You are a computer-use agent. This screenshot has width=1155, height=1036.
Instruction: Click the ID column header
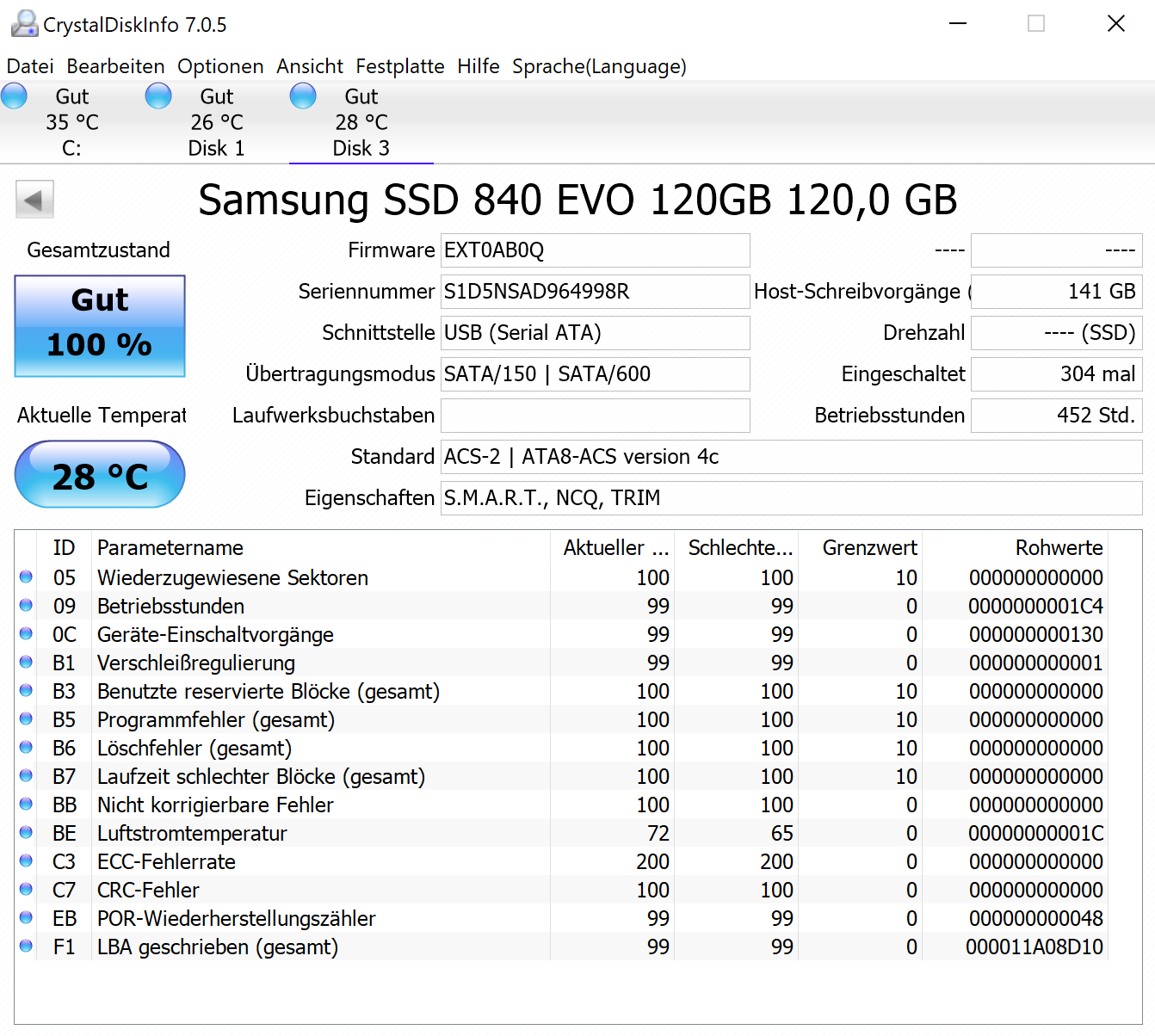tap(64, 548)
